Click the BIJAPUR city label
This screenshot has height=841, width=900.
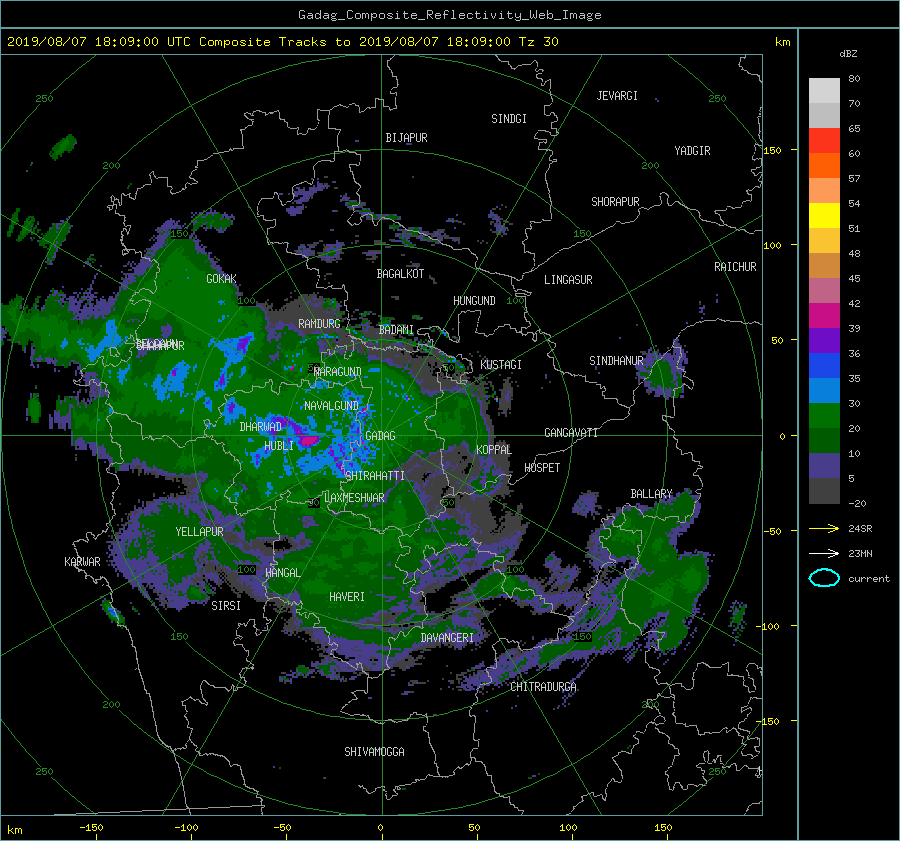[406, 138]
